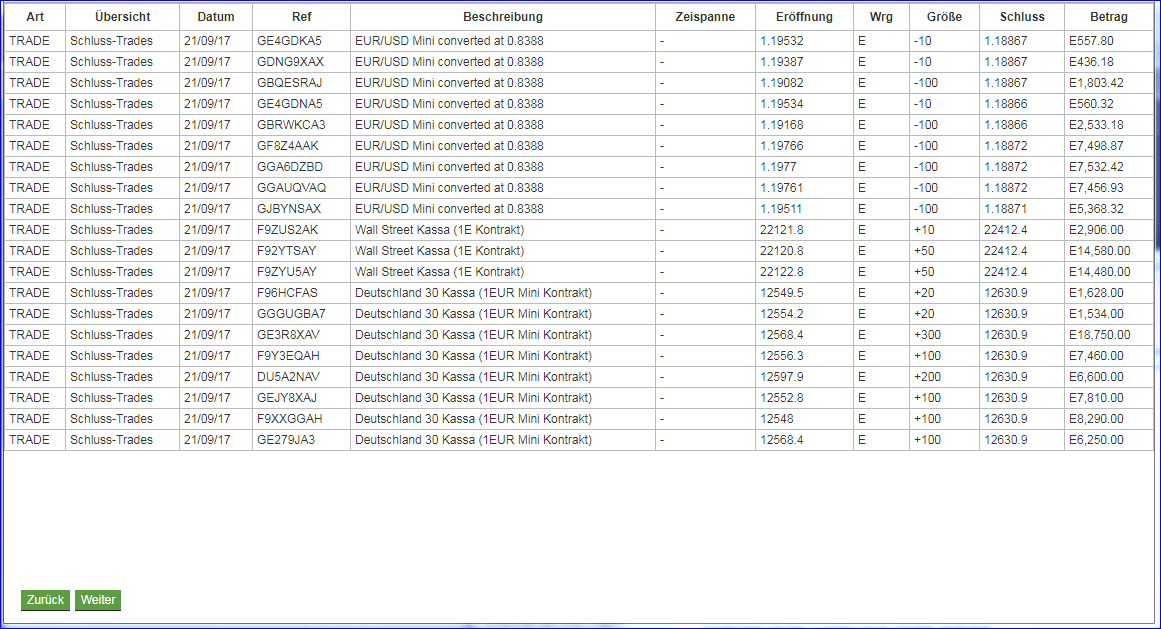1161x629 pixels.
Task: Select amount E1,803.42
Action: tap(1096, 83)
